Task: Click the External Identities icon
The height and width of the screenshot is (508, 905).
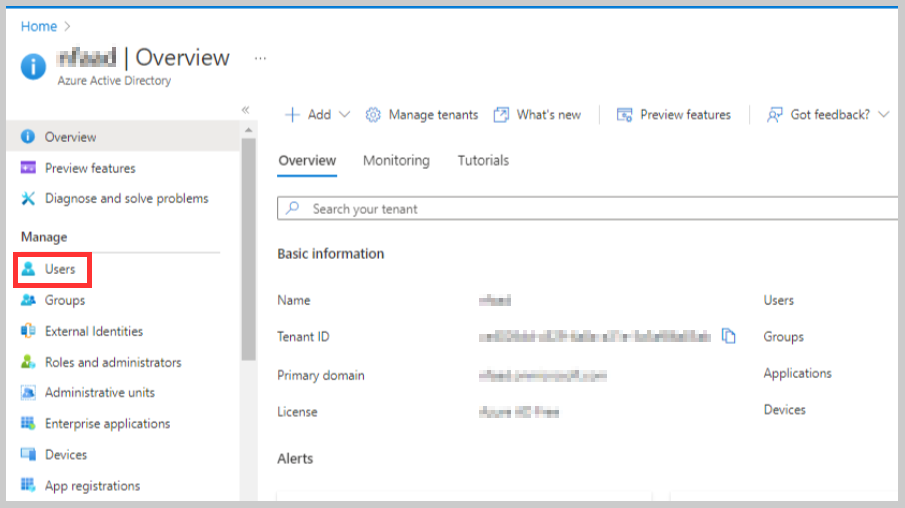Action: pyautogui.click(x=28, y=331)
